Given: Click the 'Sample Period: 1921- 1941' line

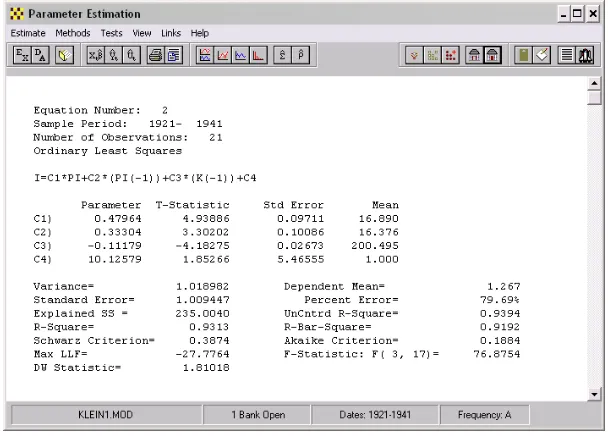Looking at the screenshot, I should point(128,124).
